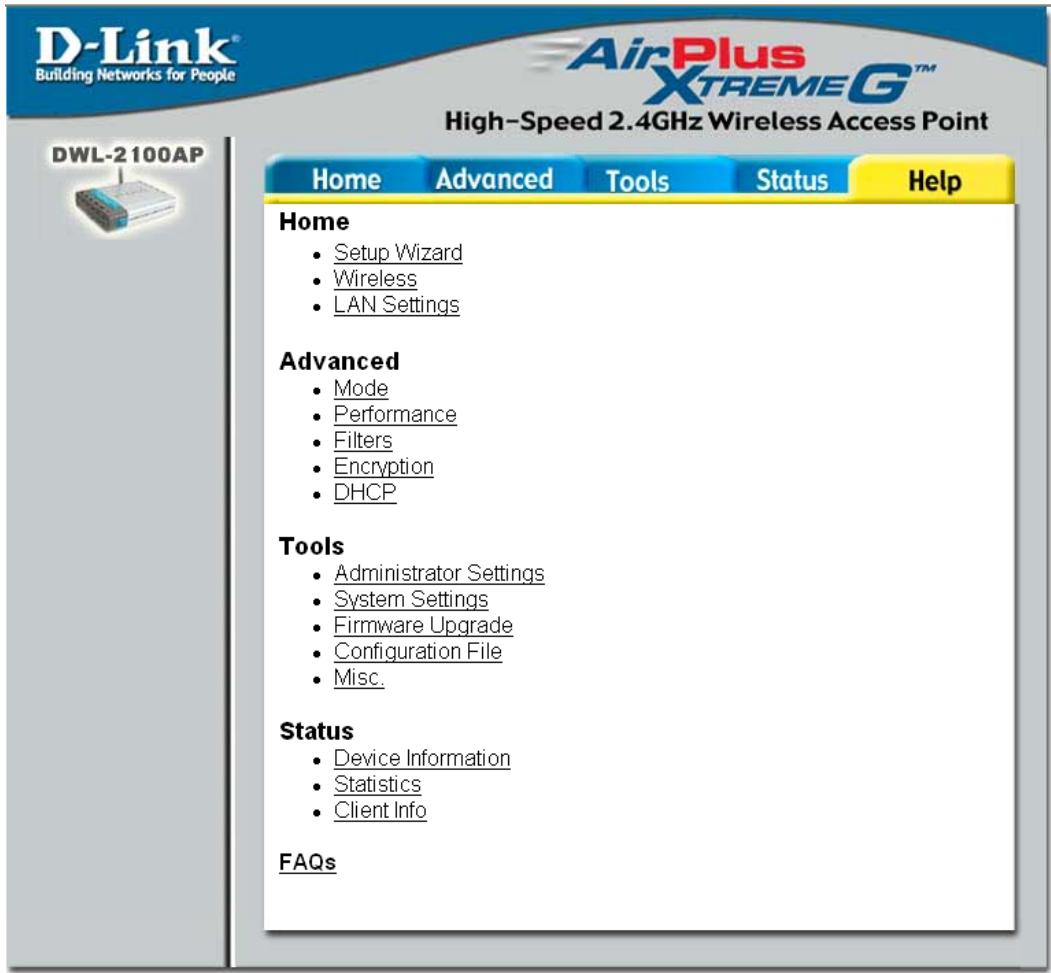Image resolution: width=1051 pixels, height=973 pixels.
Task: Open the Filters help link
Action: [363, 441]
